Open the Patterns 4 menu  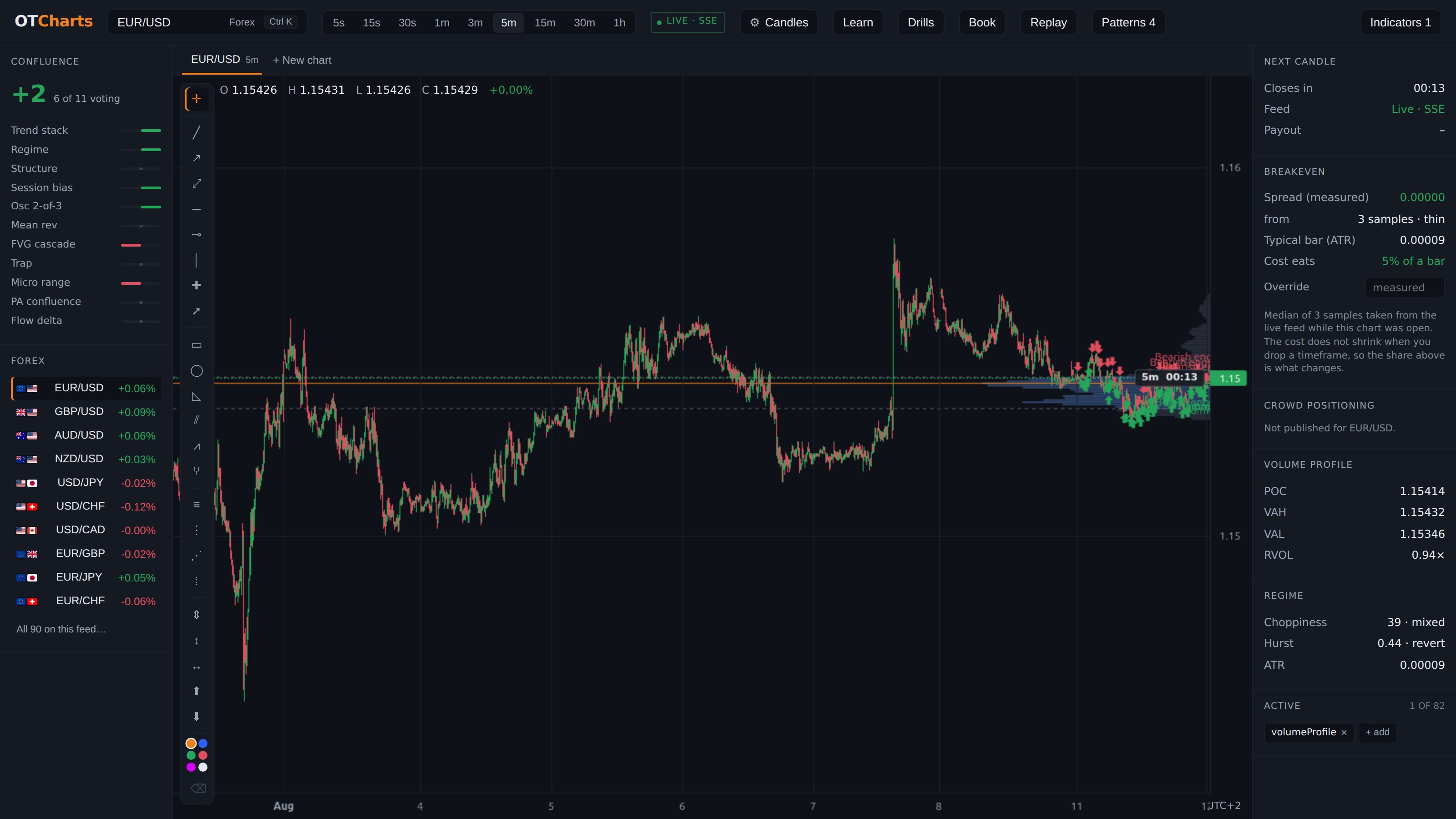click(x=1127, y=23)
